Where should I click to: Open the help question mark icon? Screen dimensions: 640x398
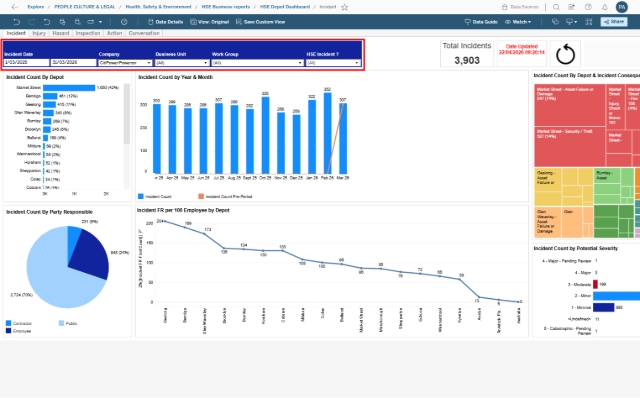pos(588,7)
